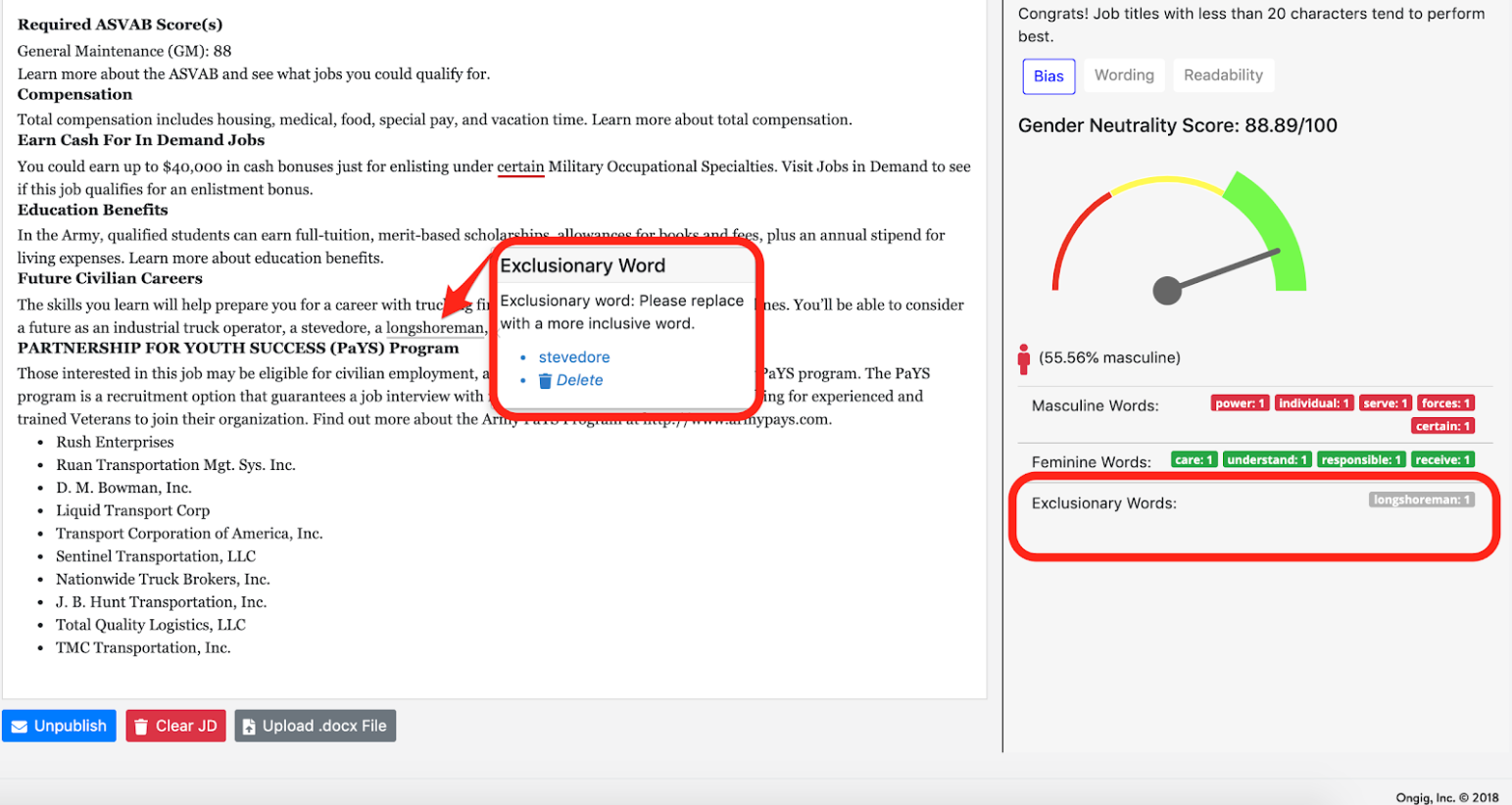The width and height of the screenshot is (1512, 805).
Task: Select the forces: 1 masculine tag
Action: point(1445,403)
